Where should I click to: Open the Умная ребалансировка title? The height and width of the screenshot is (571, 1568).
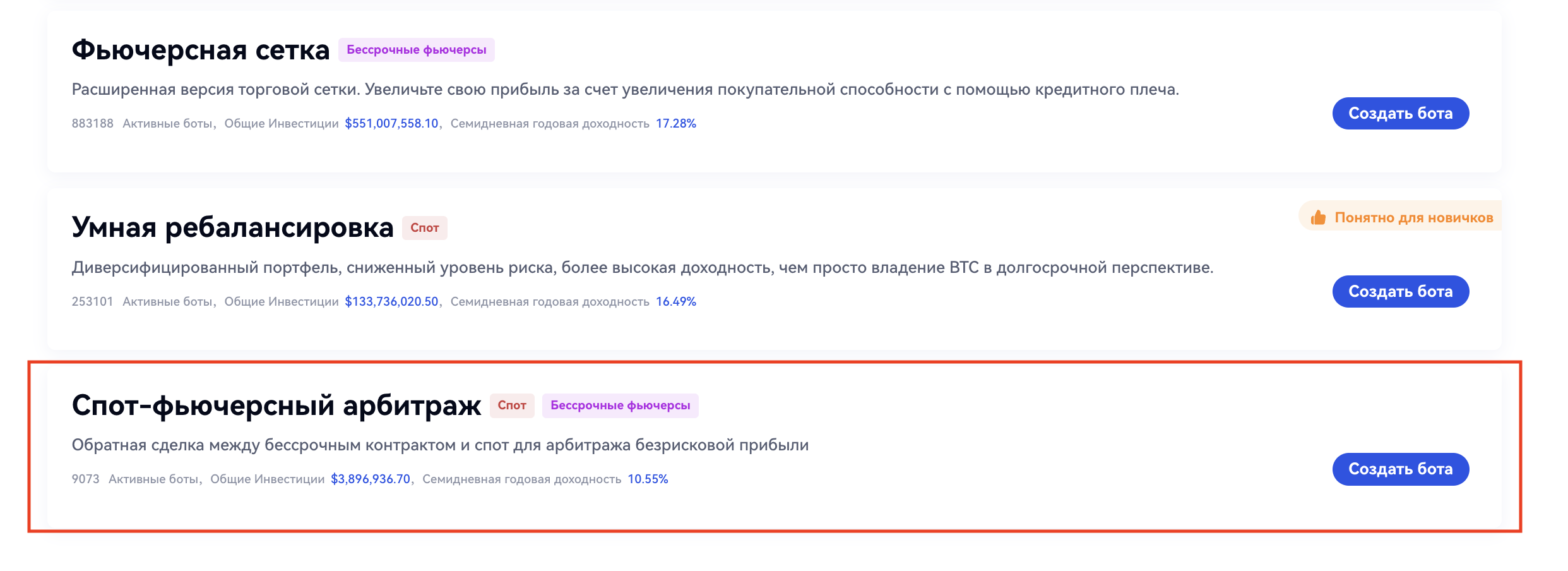coord(232,227)
